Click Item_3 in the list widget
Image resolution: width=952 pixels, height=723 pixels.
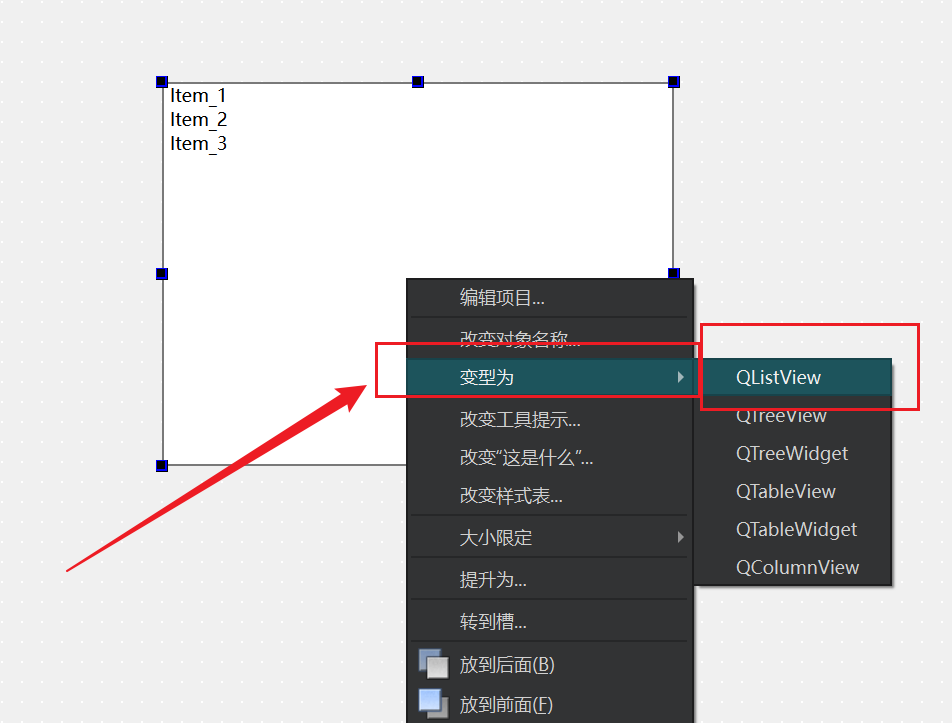click(198, 144)
